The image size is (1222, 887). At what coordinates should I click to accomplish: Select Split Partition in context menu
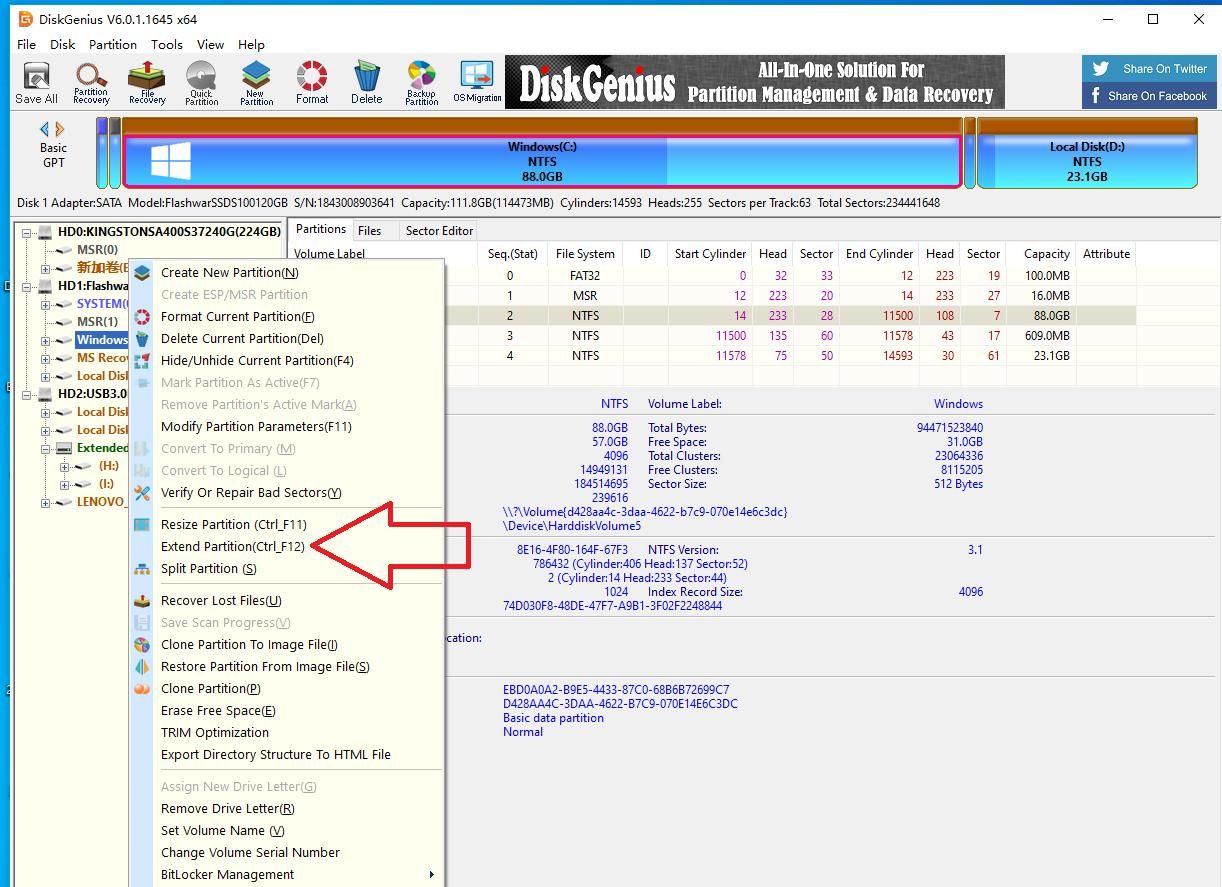click(208, 569)
